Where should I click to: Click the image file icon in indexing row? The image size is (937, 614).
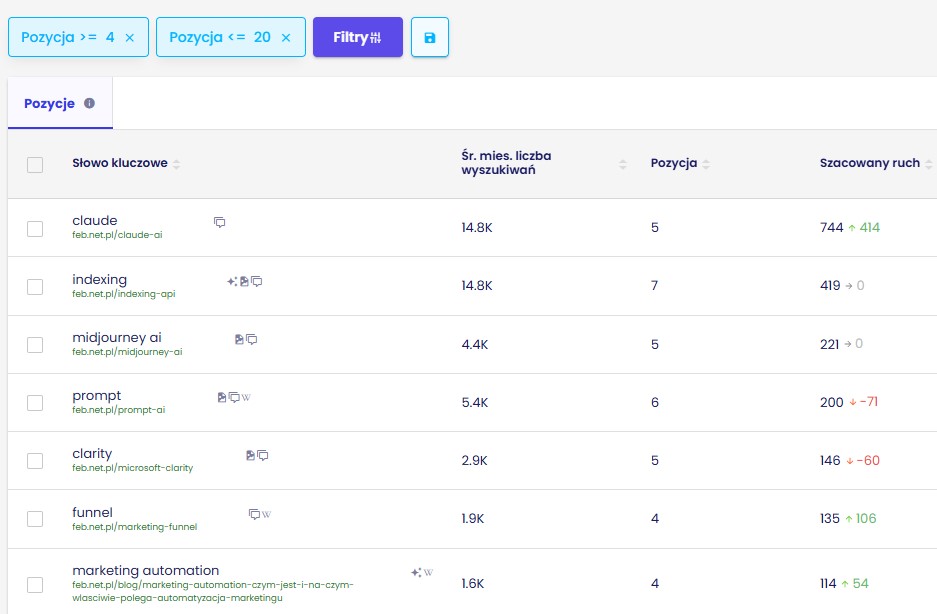pos(244,281)
